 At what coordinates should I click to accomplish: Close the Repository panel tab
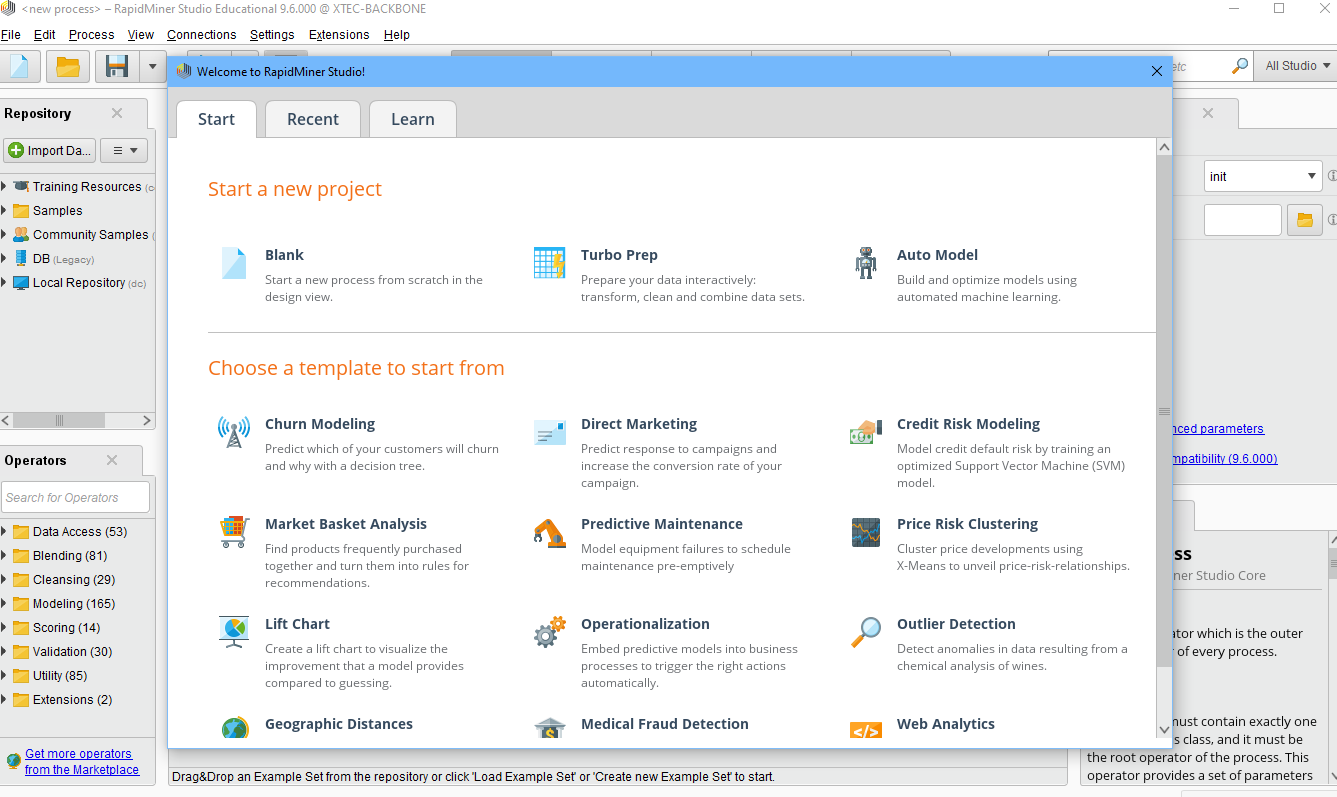point(117,113)
